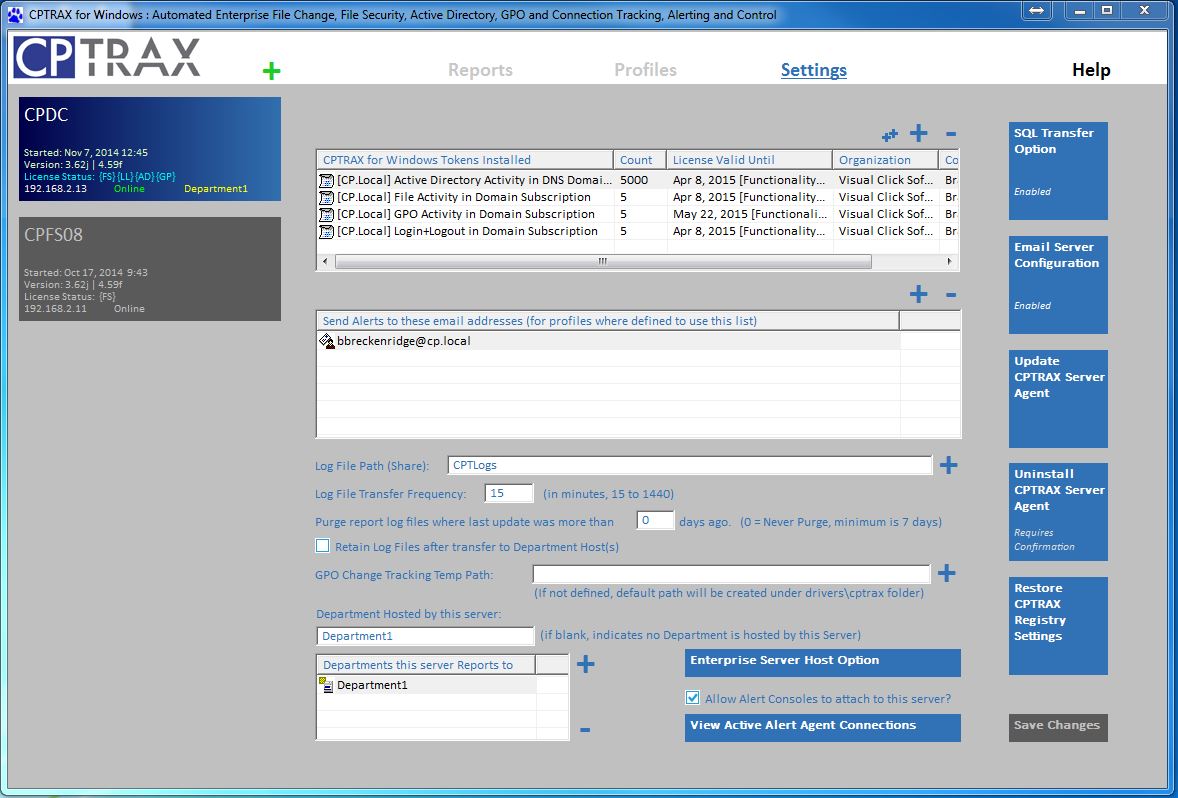
Task: Add an alert email address with the plus
Action: coord(918,294)
